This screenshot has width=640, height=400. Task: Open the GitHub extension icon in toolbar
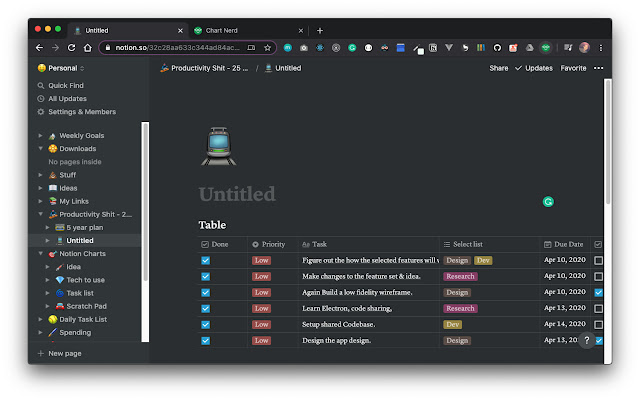pyautogui.click(x=497, y=48)
